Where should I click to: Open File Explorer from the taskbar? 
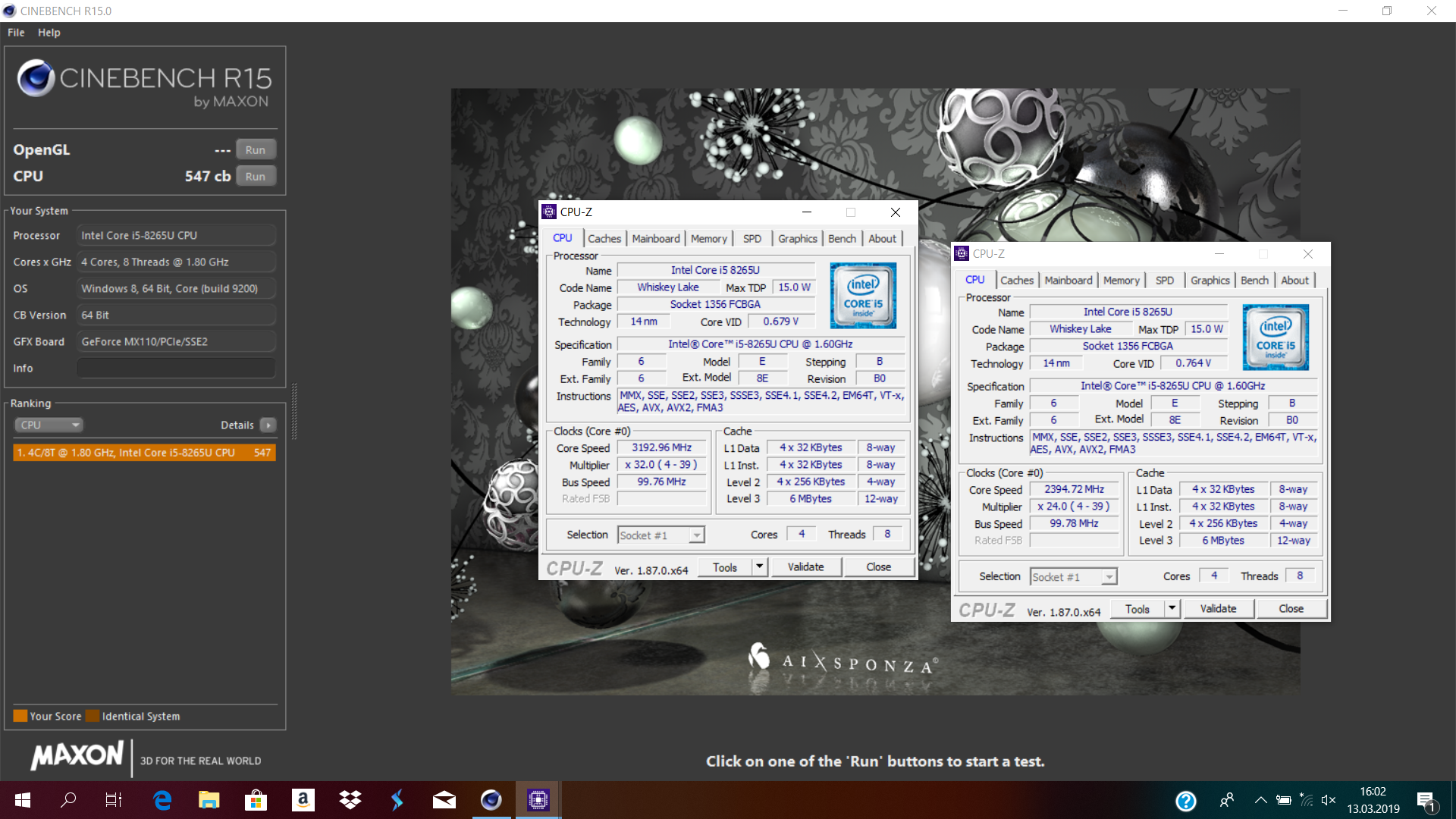[x=209, y=800]
